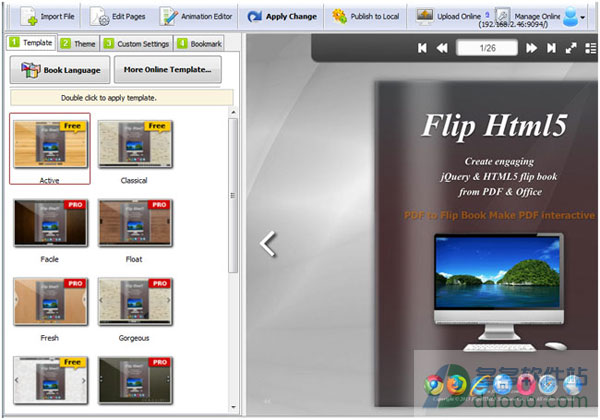This screenshot has width=600, height=420.
Task: Click the template list scroll down arrow
Action: click(x=233, y=407)
